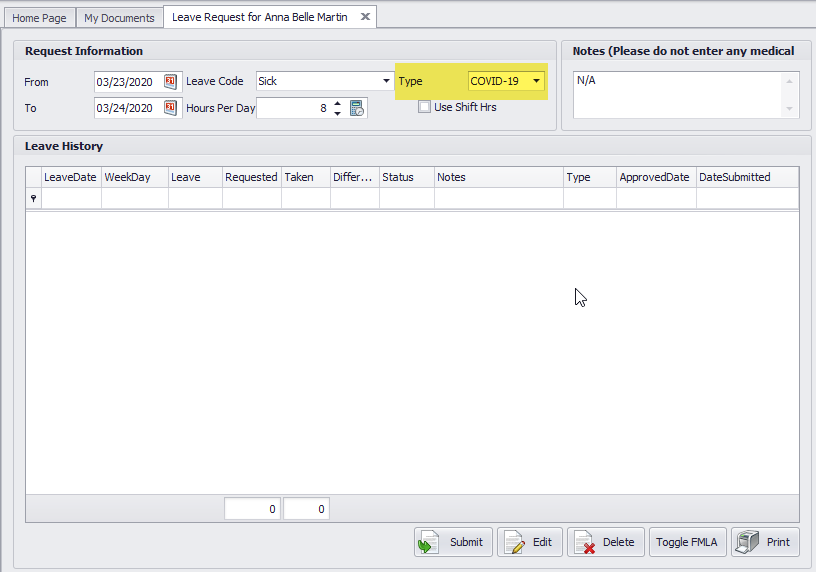Open the To date calendar picker icon
816x572 pixels.
click(170, 108)
